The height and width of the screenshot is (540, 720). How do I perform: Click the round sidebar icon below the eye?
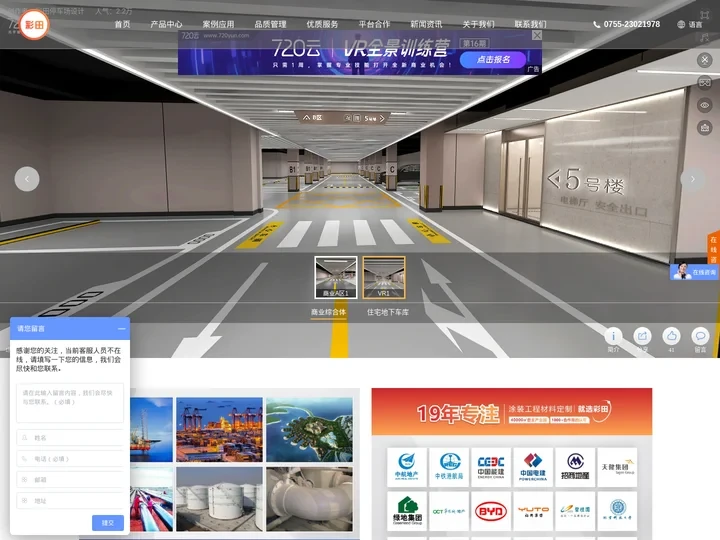[x=704, y=128]
